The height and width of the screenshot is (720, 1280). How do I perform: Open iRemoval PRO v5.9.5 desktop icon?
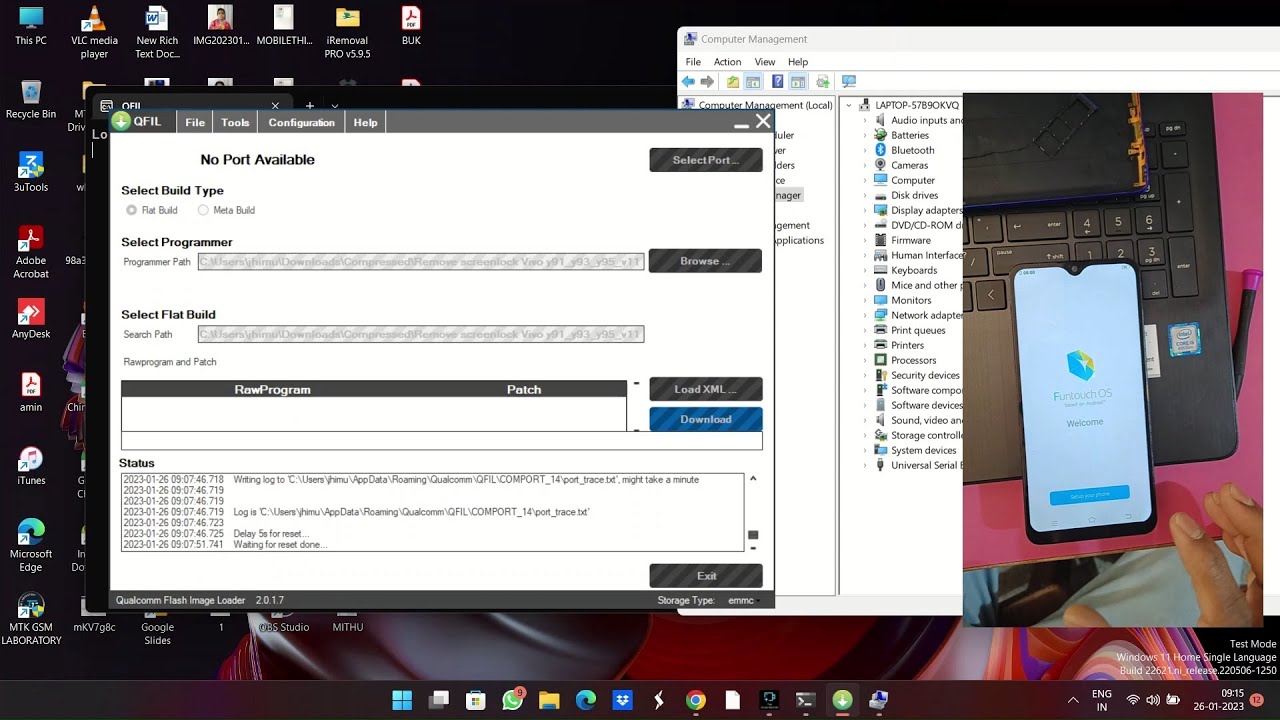pos(347,33)
